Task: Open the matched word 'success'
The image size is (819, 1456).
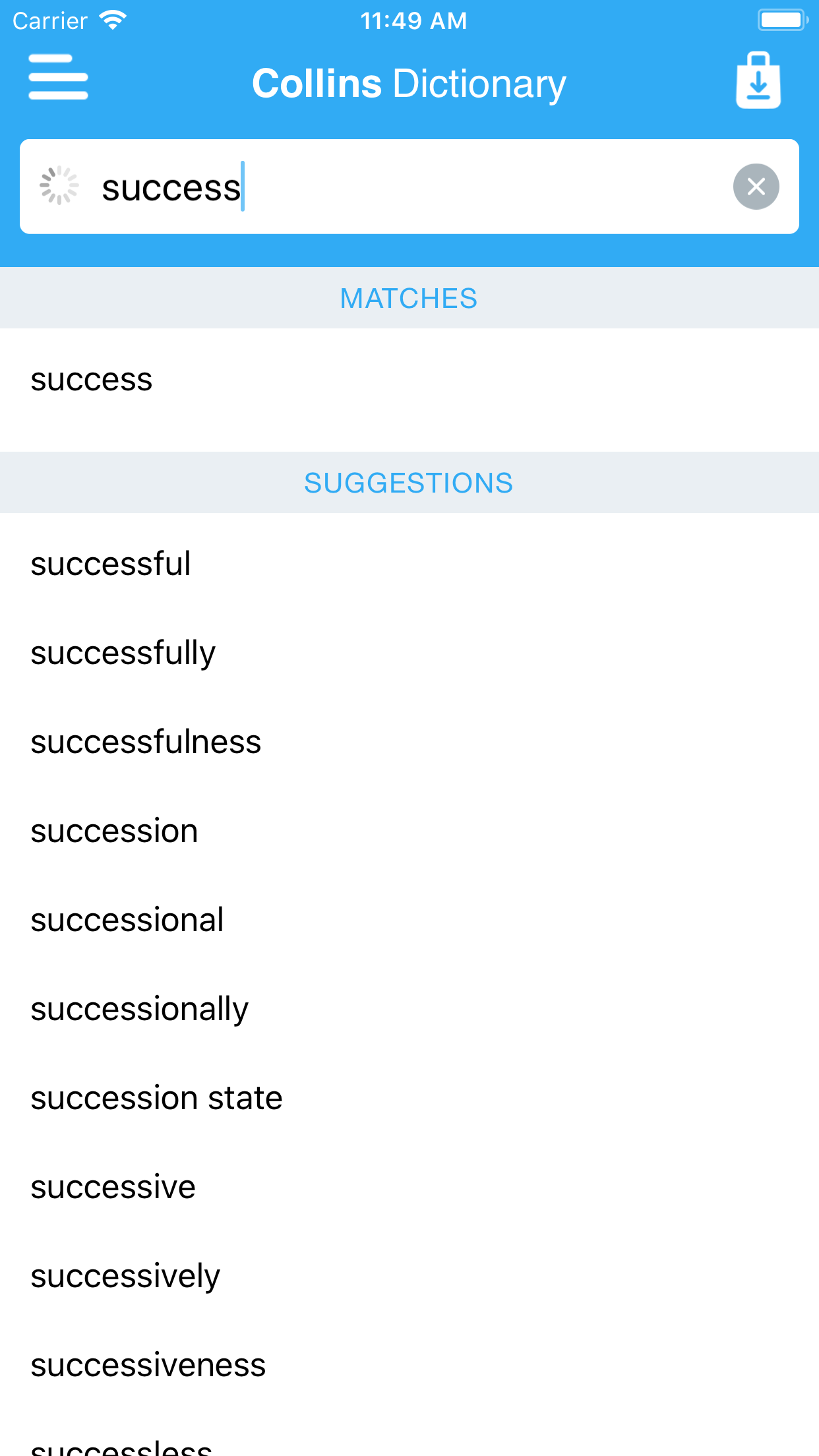Action: pos(409,380)
